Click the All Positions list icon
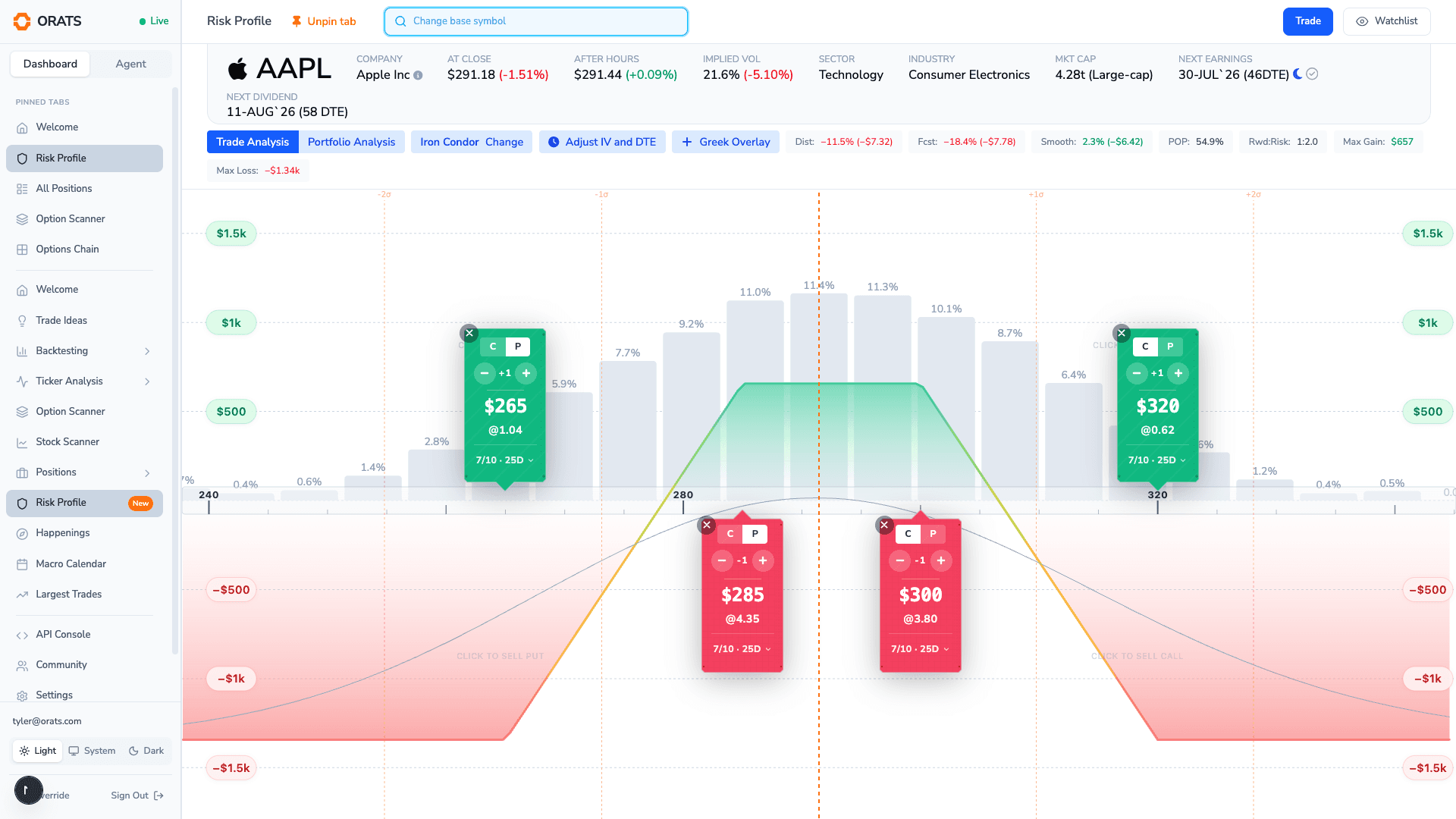Viewport: 1456px width, 819px height. tap(22, 189)
